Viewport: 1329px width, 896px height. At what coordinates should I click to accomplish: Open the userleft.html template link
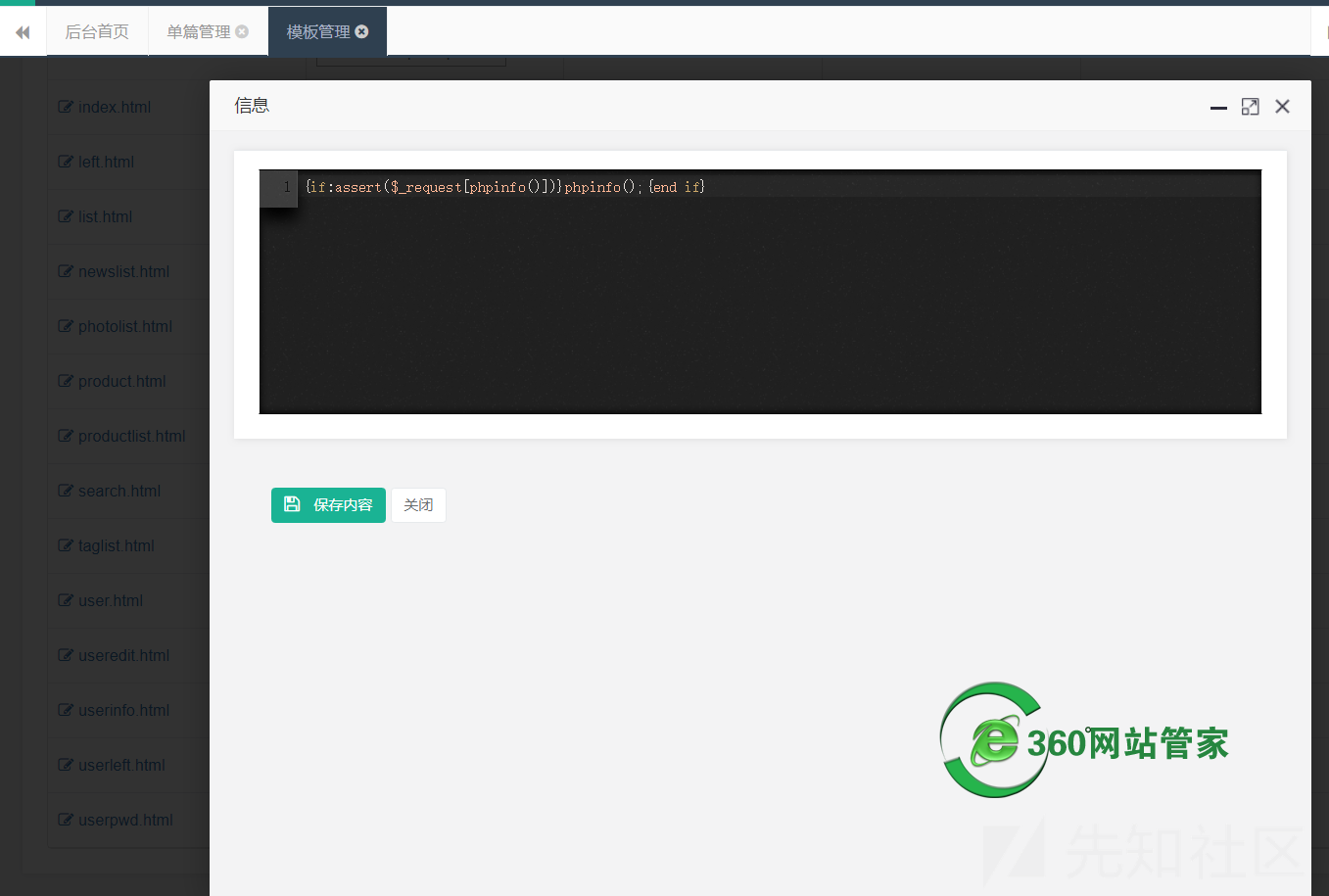click(x=121, y=765)
